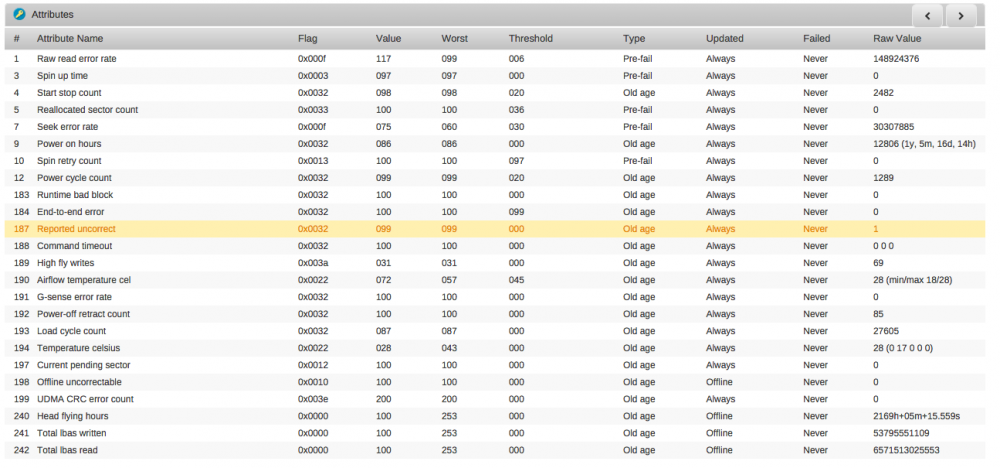Screen dimensions: 1000x468
Task: Select the End-to-end error attribute
Action: (71, 212)
